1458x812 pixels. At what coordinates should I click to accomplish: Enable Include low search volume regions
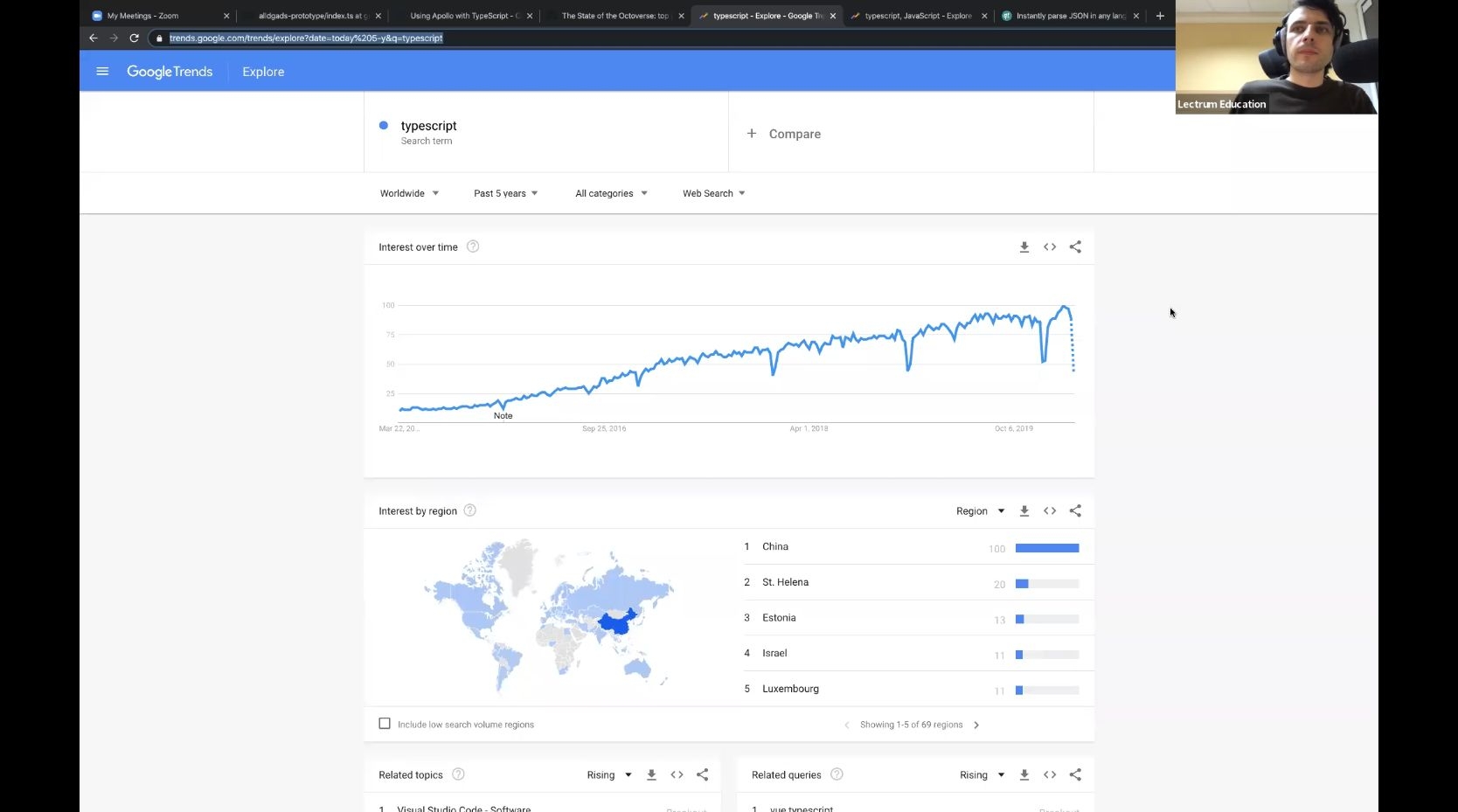(x=385, y=724)
